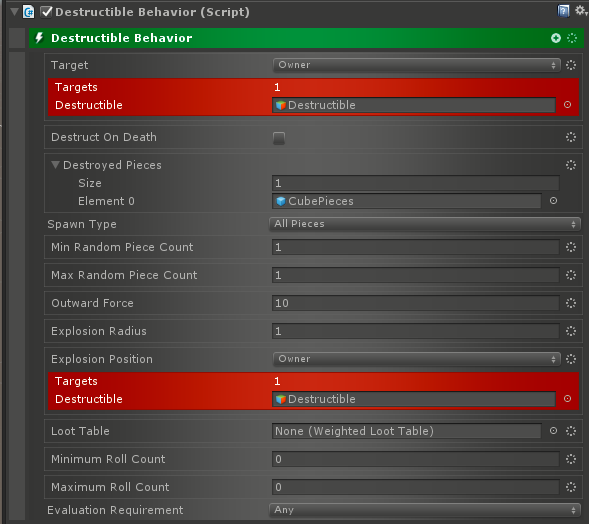This screenshot has height=524, width=589.
Task: Collapse the Destructible Behavior script component
Action: pyautogui.click(x=14, y=12)
